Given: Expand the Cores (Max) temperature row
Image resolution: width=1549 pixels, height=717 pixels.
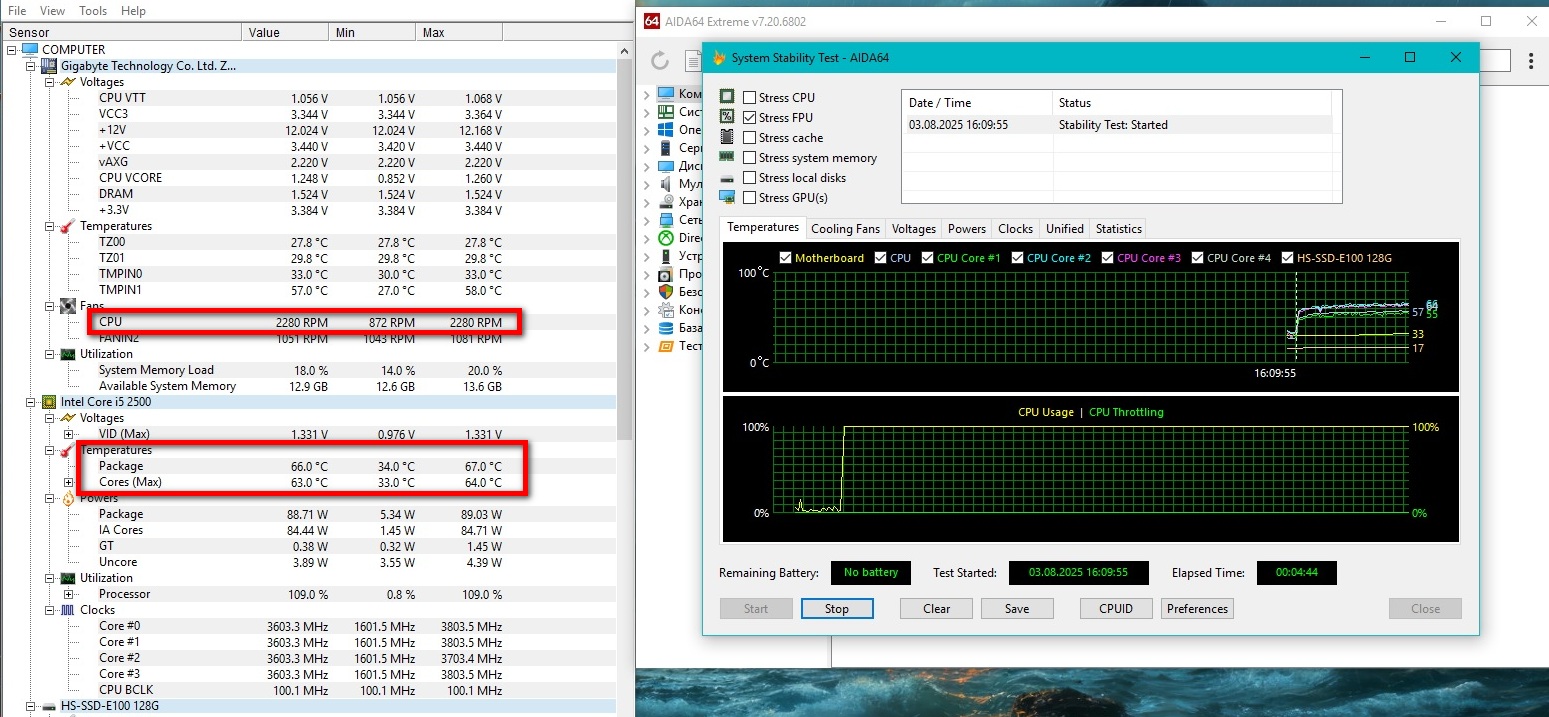Looking at the screenshot, I should [69, 482].
